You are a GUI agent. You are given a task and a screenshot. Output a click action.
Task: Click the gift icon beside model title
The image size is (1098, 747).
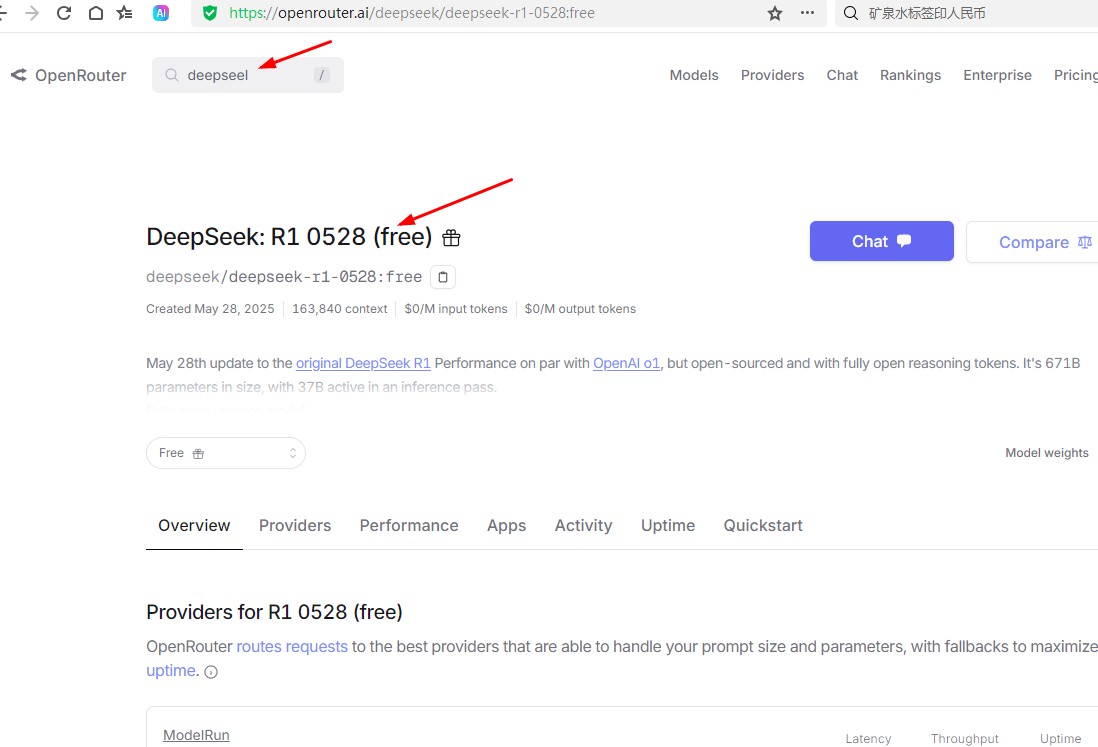tap(451, 238)
